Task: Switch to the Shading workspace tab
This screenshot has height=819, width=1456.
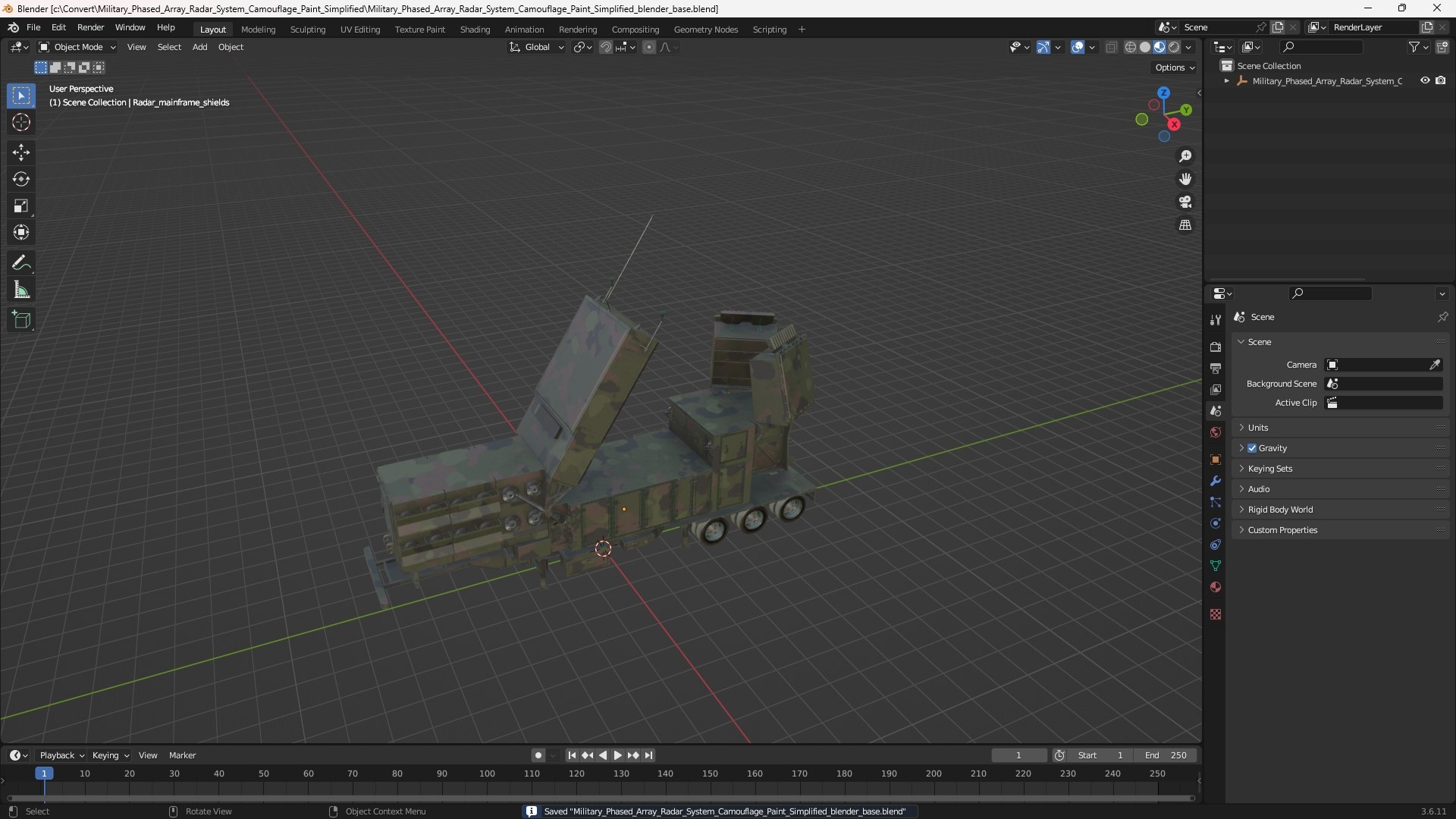Action: coord(475,30)
